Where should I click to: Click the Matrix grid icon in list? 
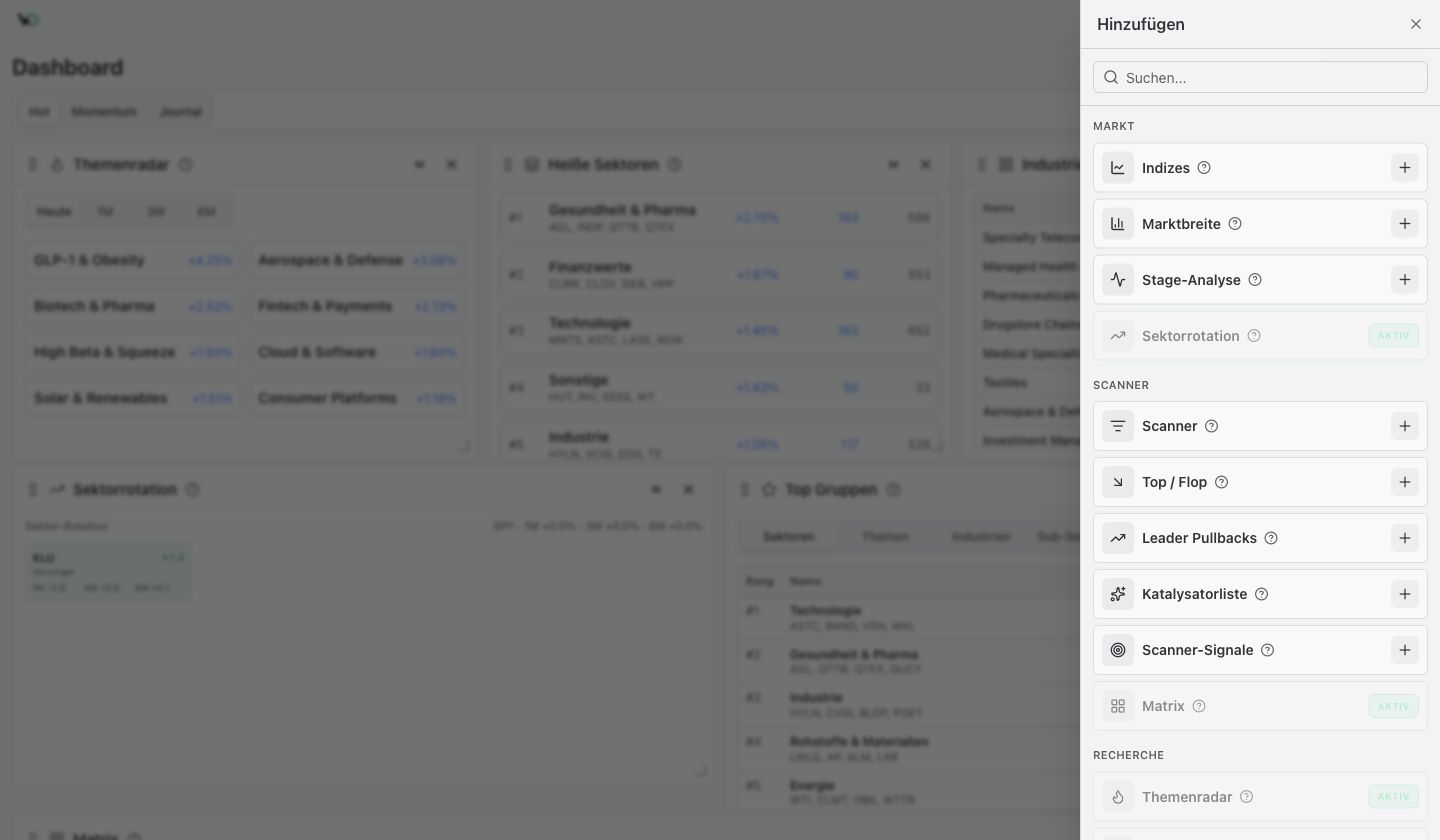(x=1118, y=706)
